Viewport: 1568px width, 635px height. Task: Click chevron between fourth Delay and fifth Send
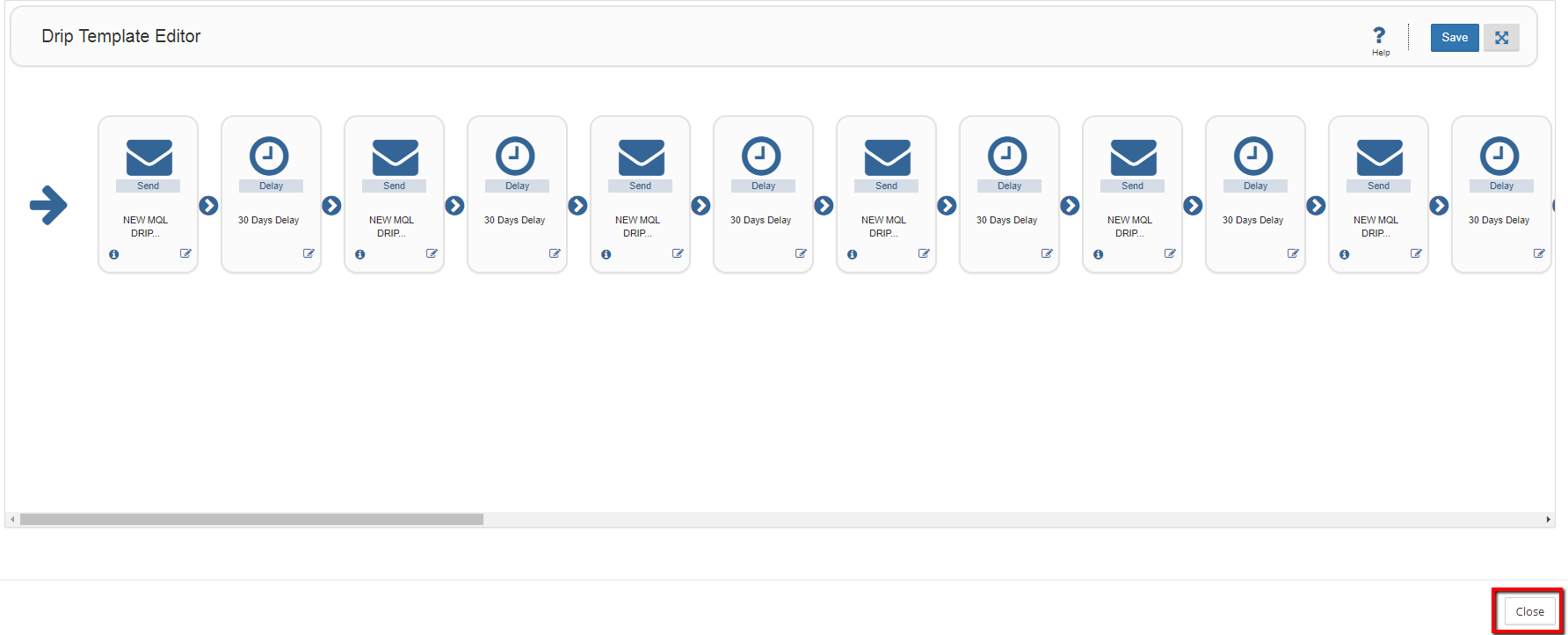pyautogui.click(x=1070, y=205)
